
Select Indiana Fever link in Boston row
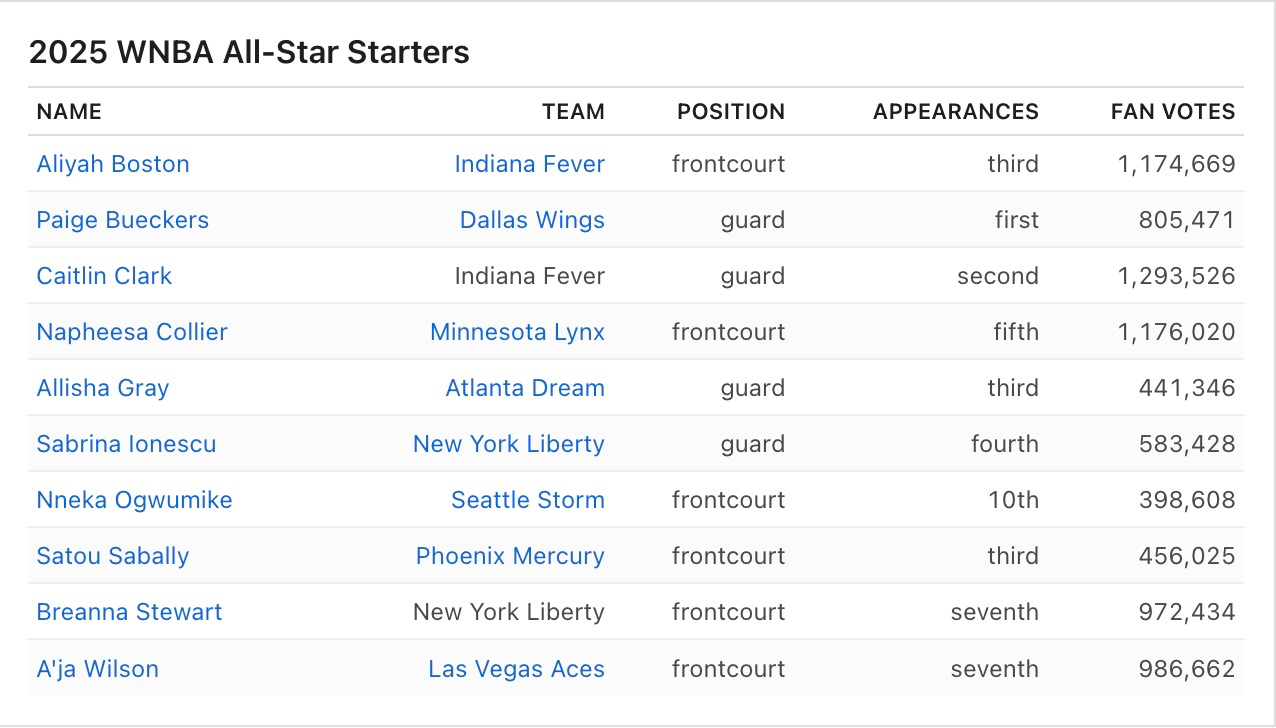530,164
